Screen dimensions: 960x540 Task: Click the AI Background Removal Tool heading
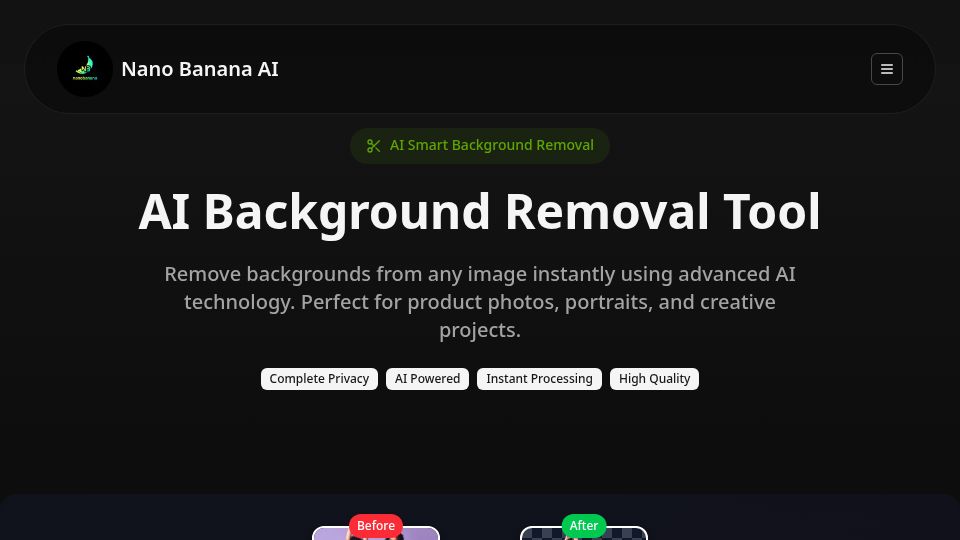pyautogui.click(x=479, y=212)
